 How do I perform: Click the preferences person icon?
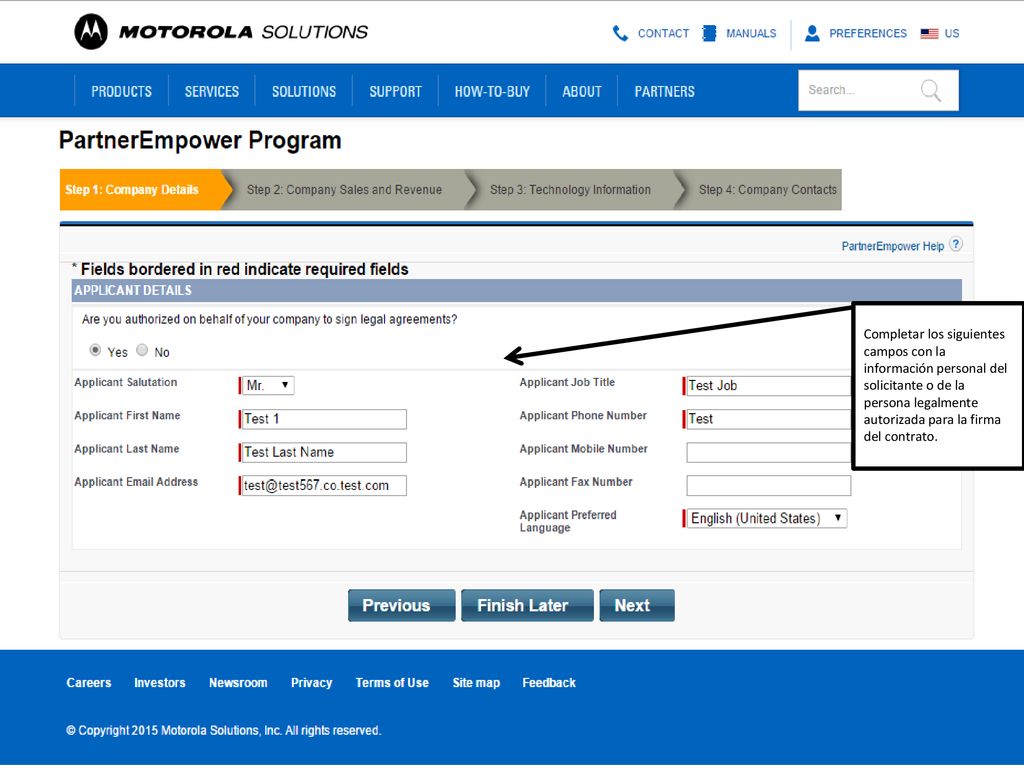point(812,33)
